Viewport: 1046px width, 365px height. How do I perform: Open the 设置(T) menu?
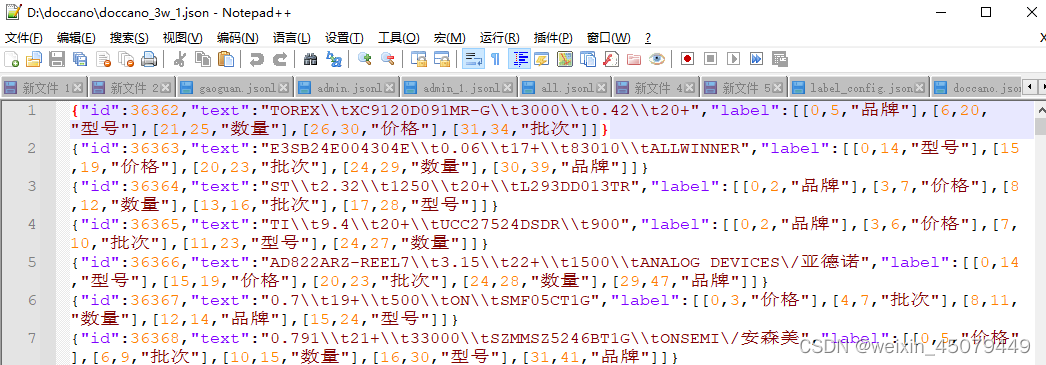click(x=344, y=38)
